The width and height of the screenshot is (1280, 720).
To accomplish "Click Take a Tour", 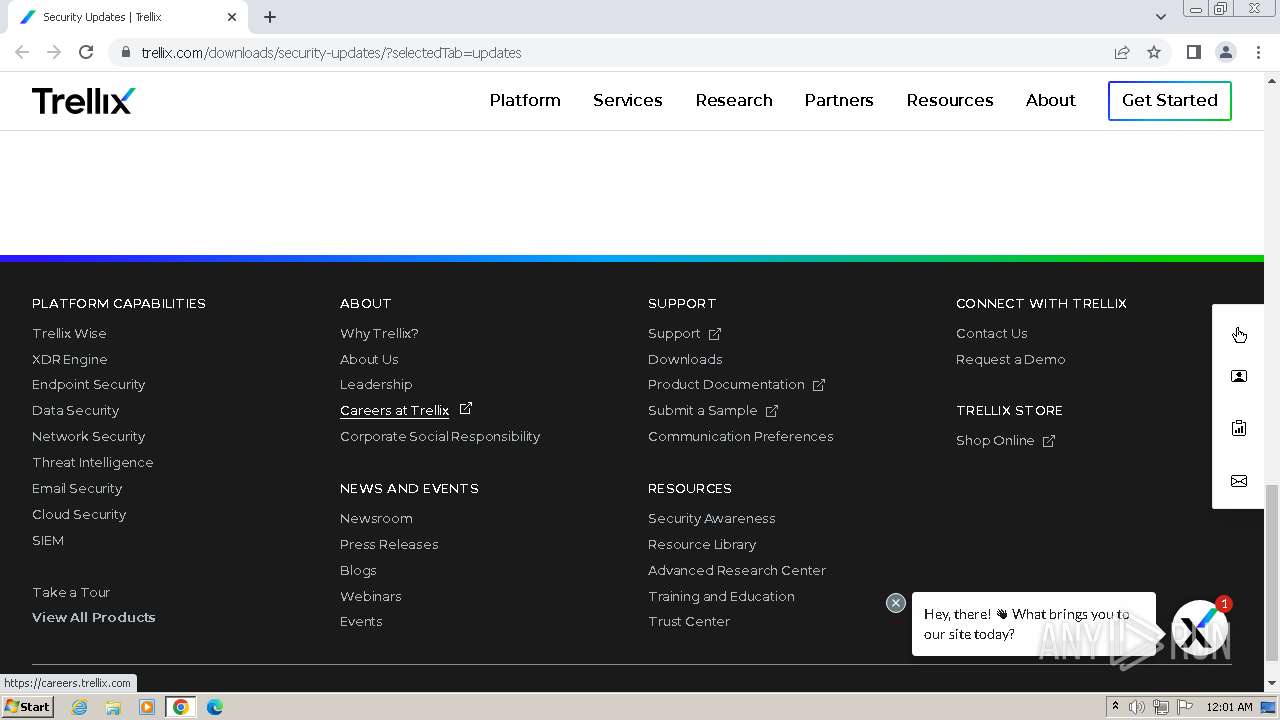I will [71, 592].
